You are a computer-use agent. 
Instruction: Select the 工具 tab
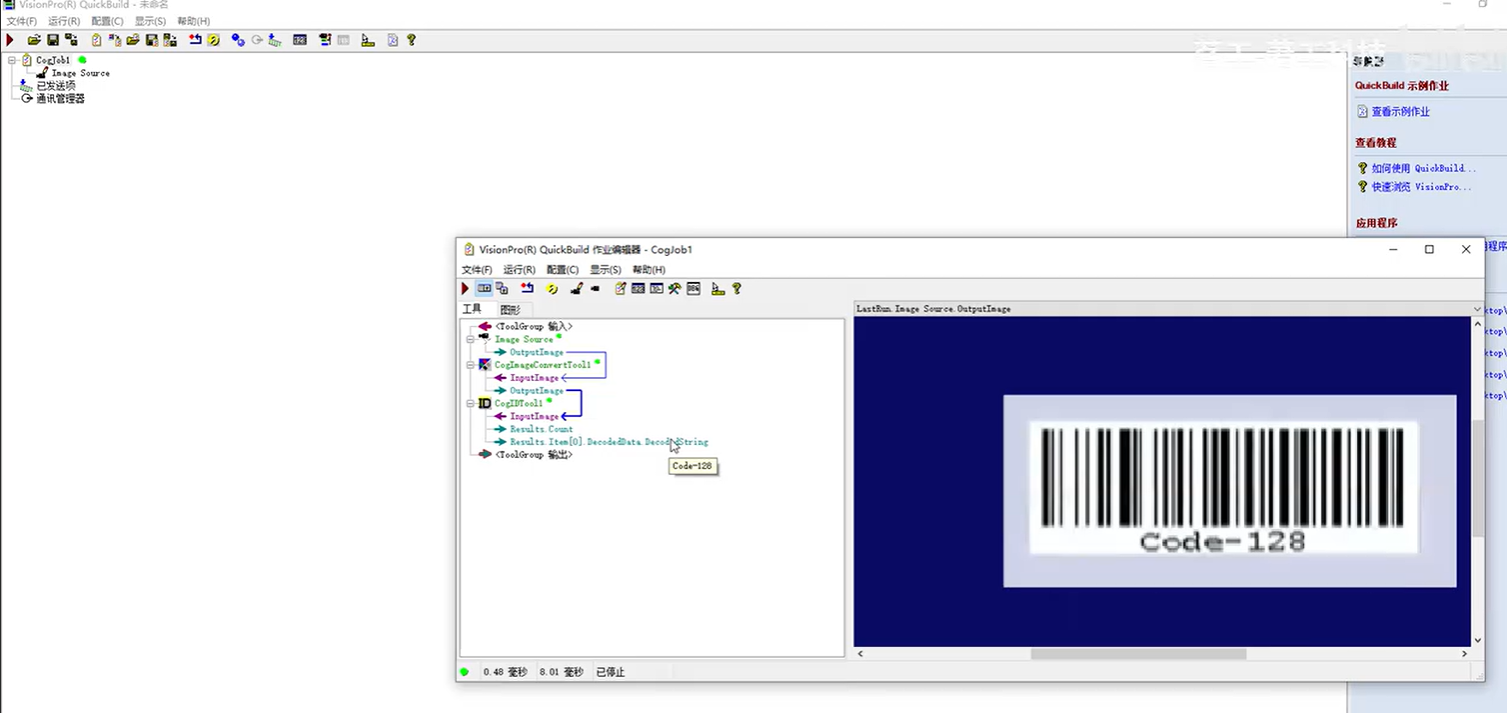click(472, 309)
